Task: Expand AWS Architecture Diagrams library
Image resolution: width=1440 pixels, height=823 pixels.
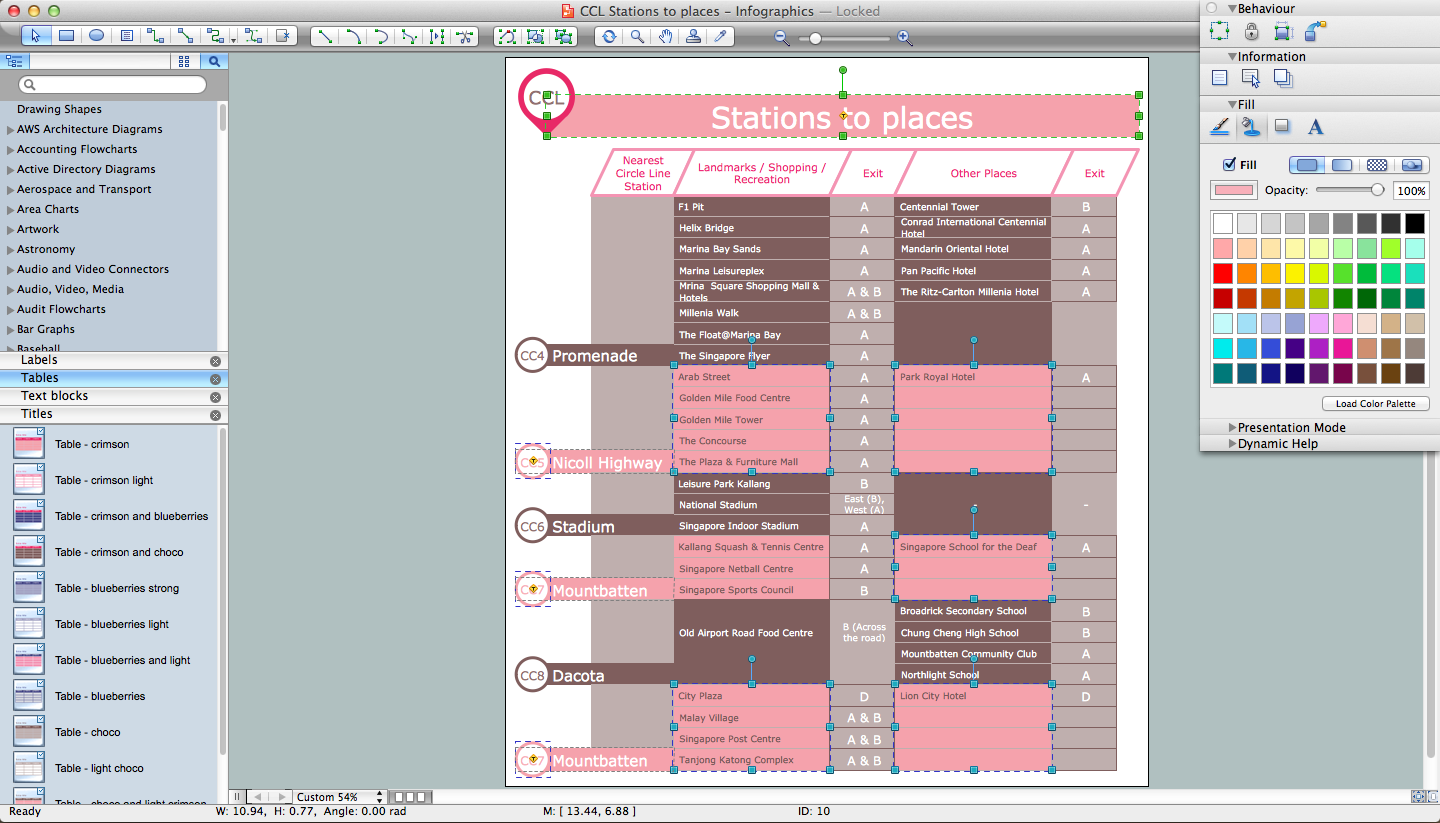Action: click(x=10, y=130)
